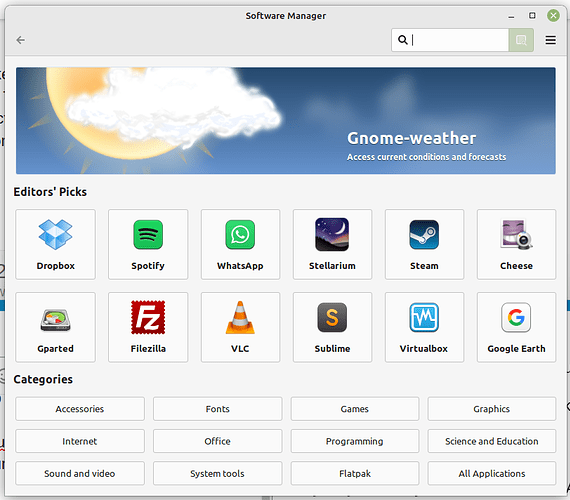Go back with the arrow button

click(21, 40)
